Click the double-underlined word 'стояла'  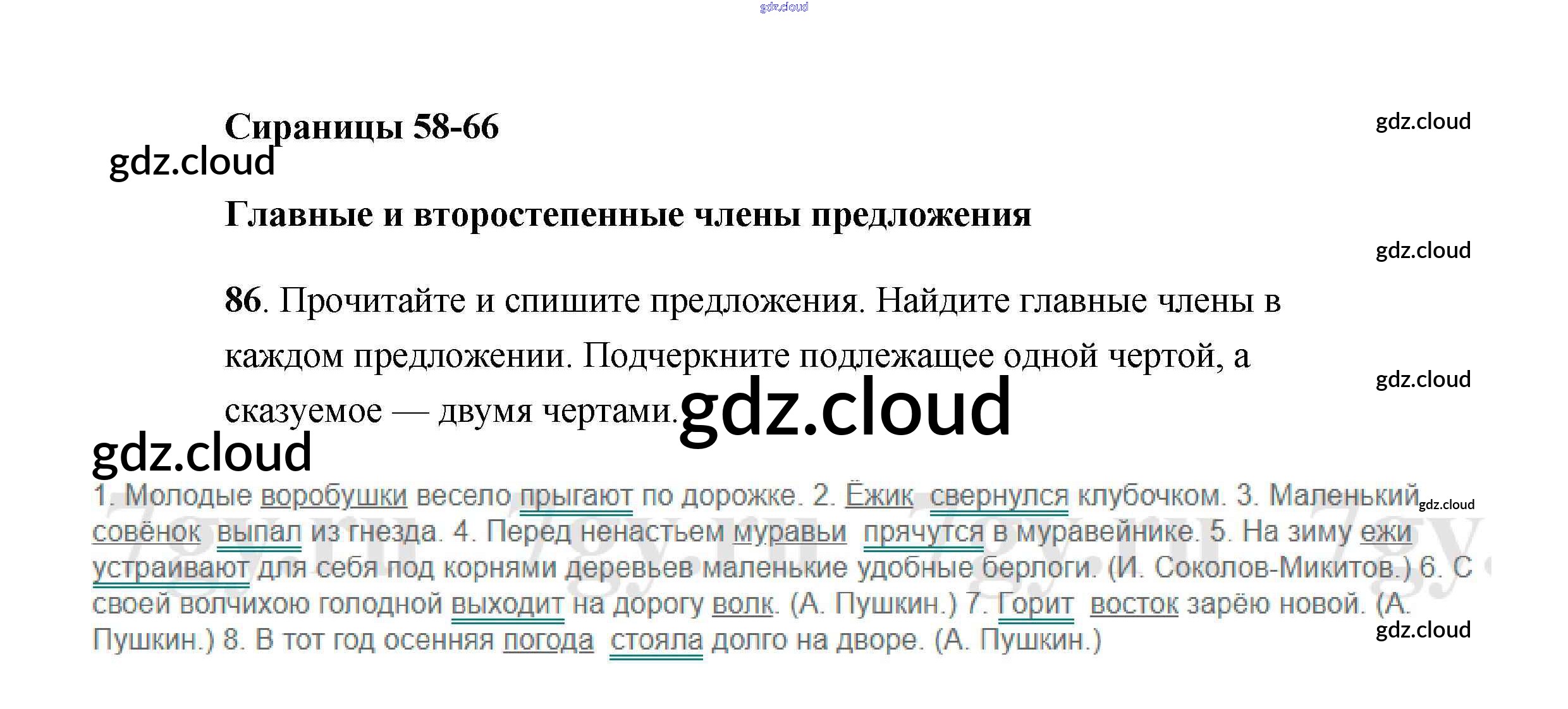click(x=656, y=641)
